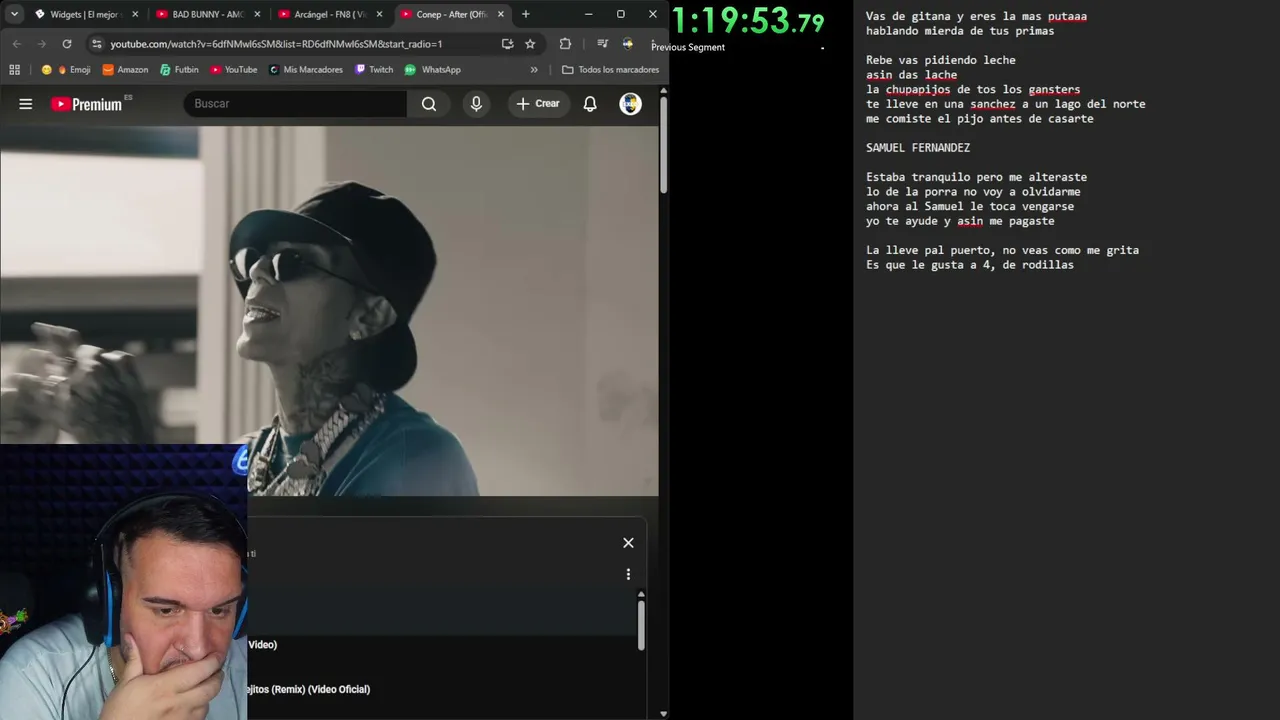Close the Arcángel - FN8 tab

pyautogui.click(x=379, y=14)
